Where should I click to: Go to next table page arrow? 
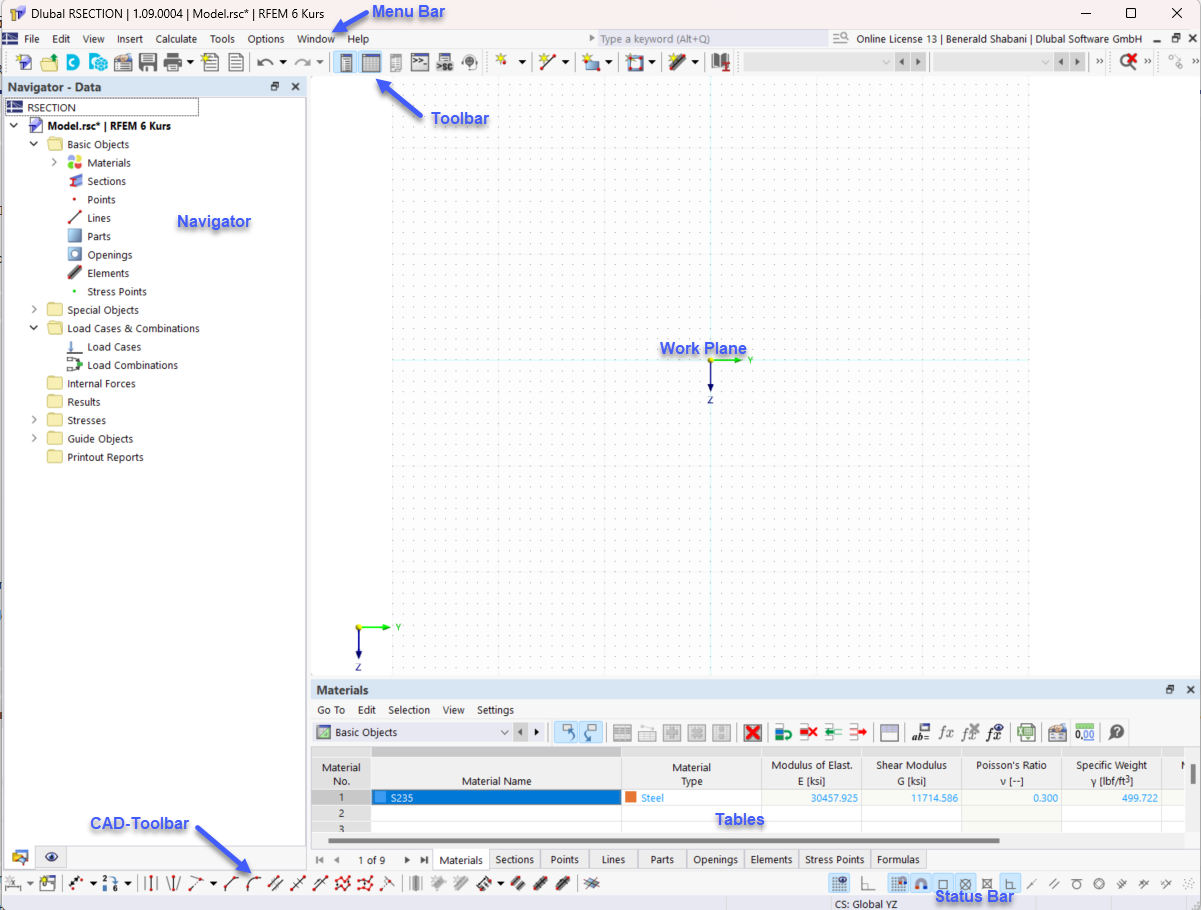click(x=407, y=859)
